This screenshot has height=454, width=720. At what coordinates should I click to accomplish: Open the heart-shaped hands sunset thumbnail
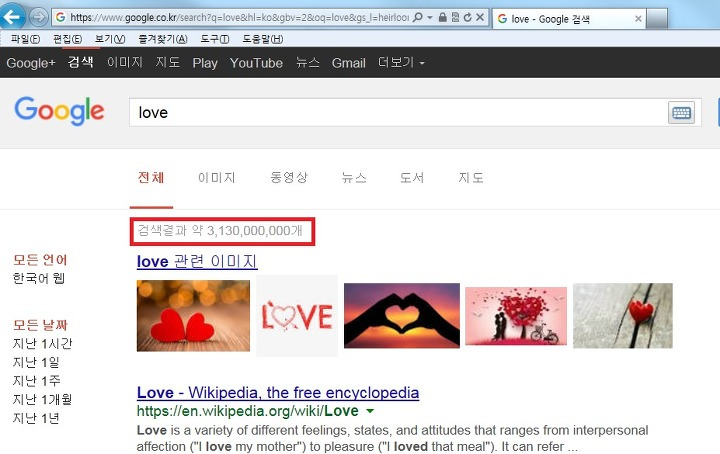click(x=402, y=316)
